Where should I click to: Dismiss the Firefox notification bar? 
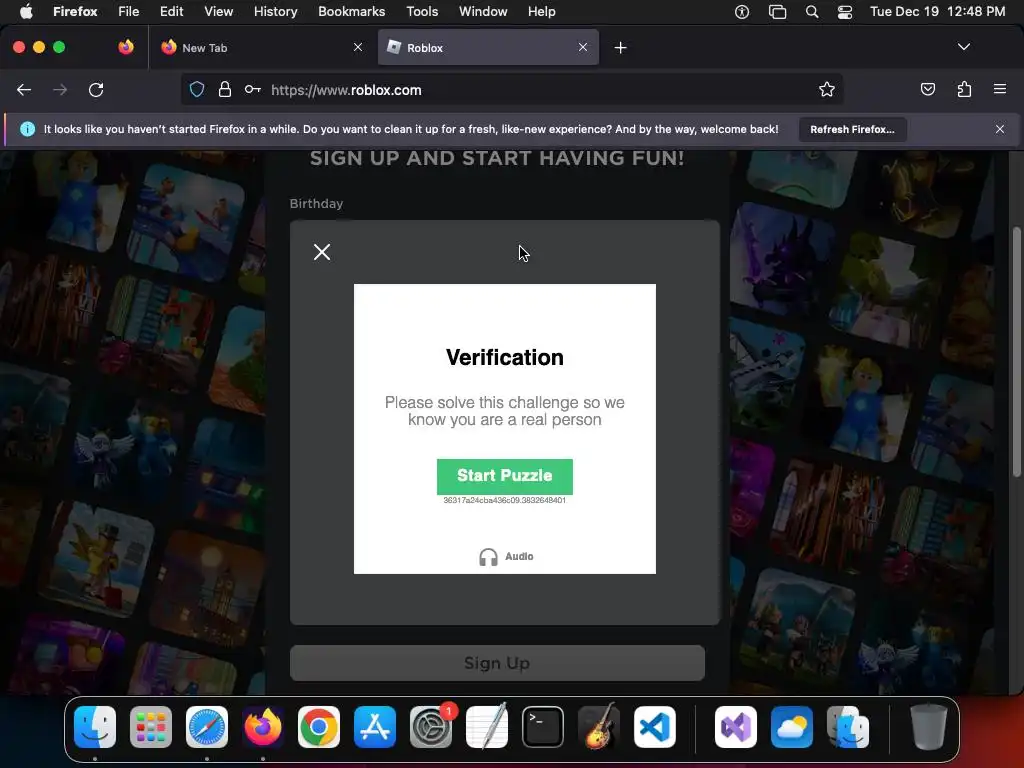tap(1000, 129)
